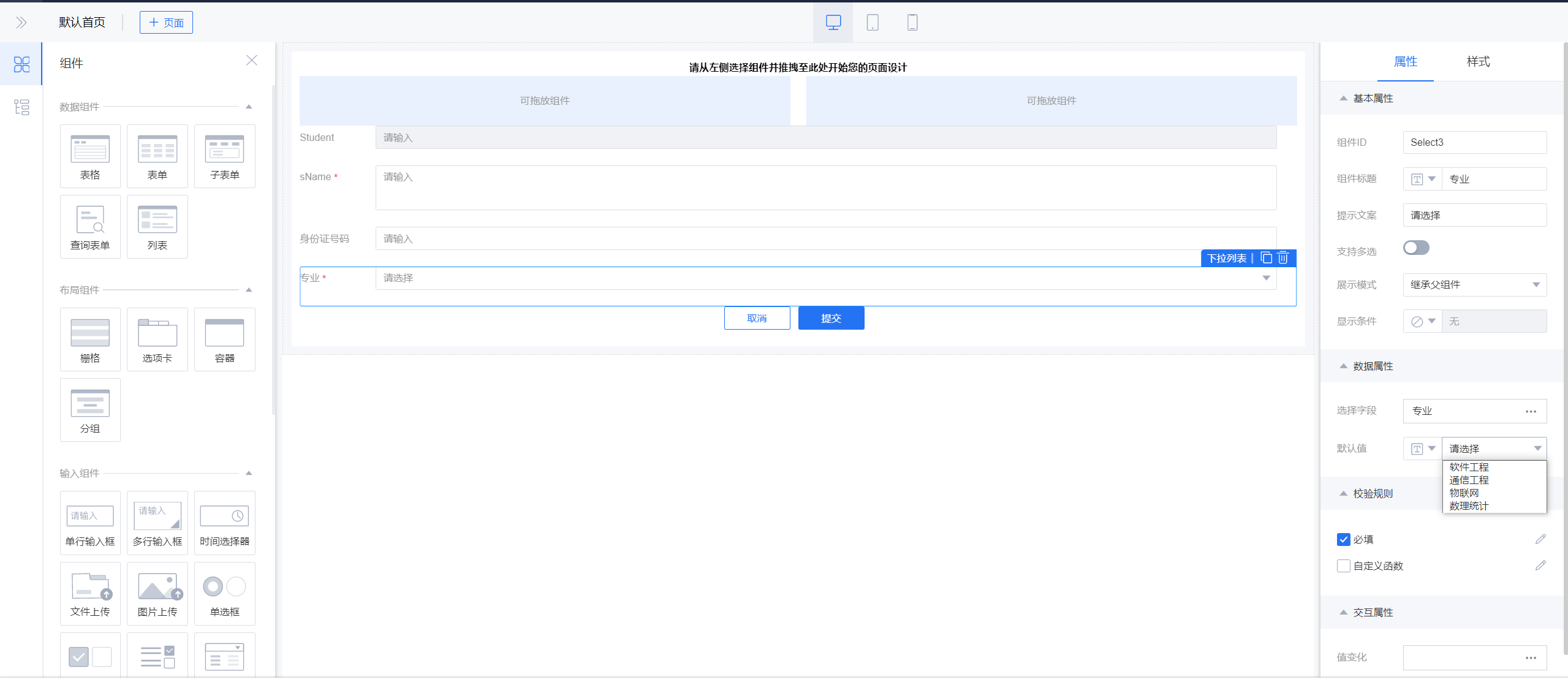Pick the 查询表单 query form component
This screenshot has height=682, width=1568.
click(x=90, y=227)
